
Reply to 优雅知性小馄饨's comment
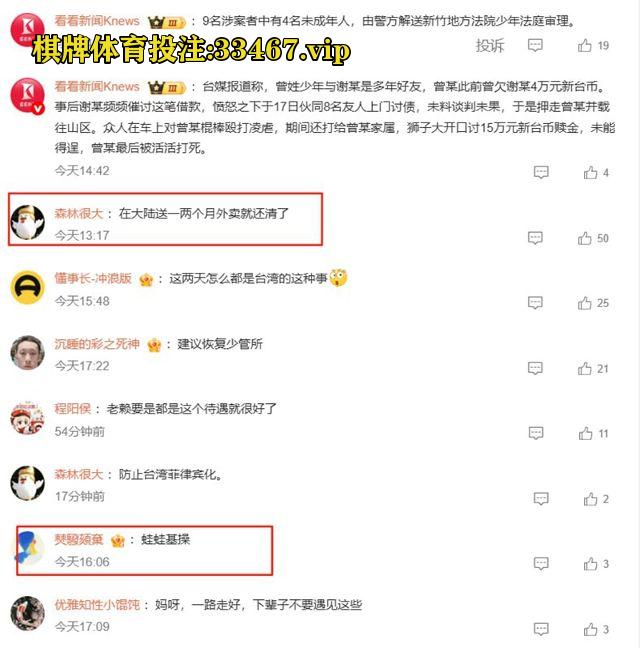click(541, 629)
